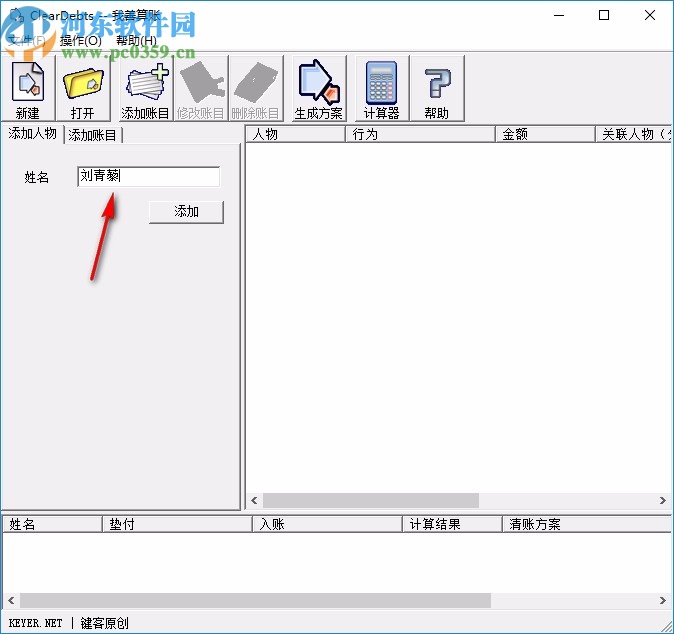Click the 清账方案 column header

(x=587, y=524)
